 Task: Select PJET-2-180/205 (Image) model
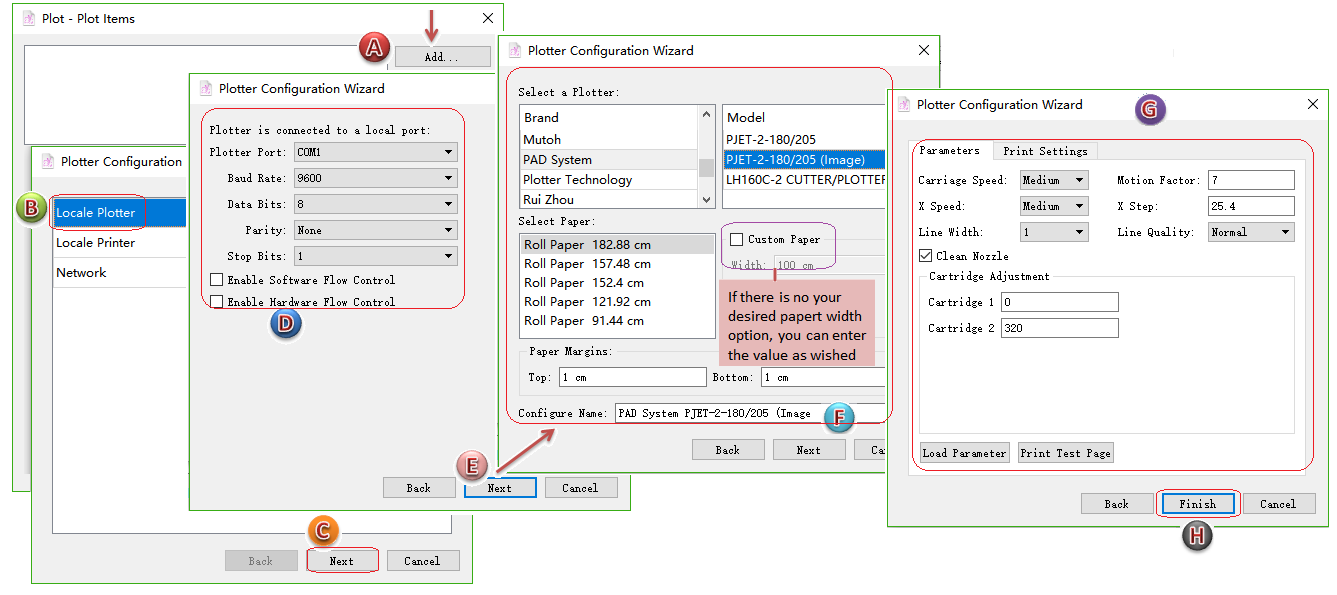click(795, 160)
